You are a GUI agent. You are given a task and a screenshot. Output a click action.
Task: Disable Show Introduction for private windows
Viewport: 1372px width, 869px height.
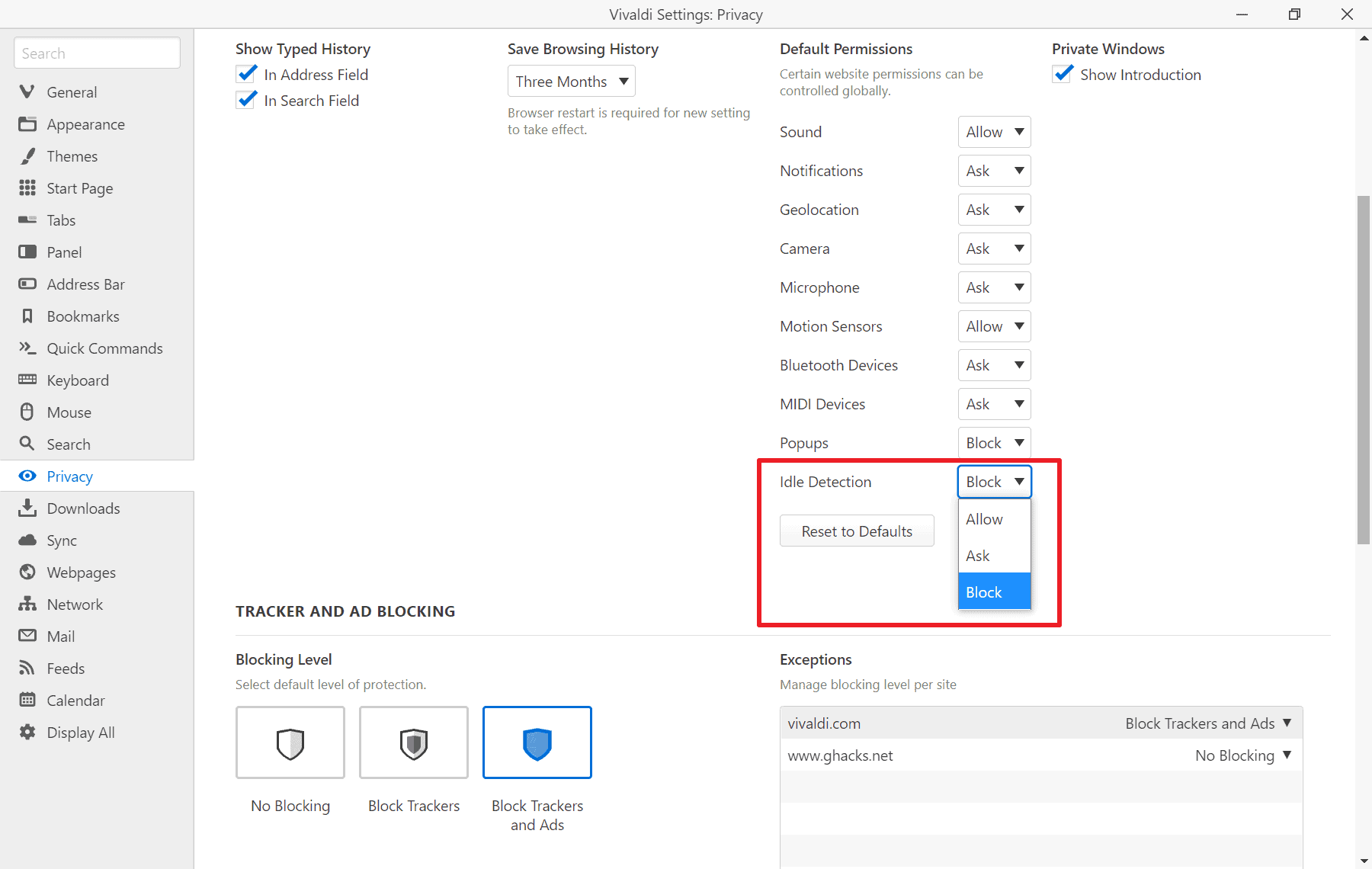click(1063, 75)
